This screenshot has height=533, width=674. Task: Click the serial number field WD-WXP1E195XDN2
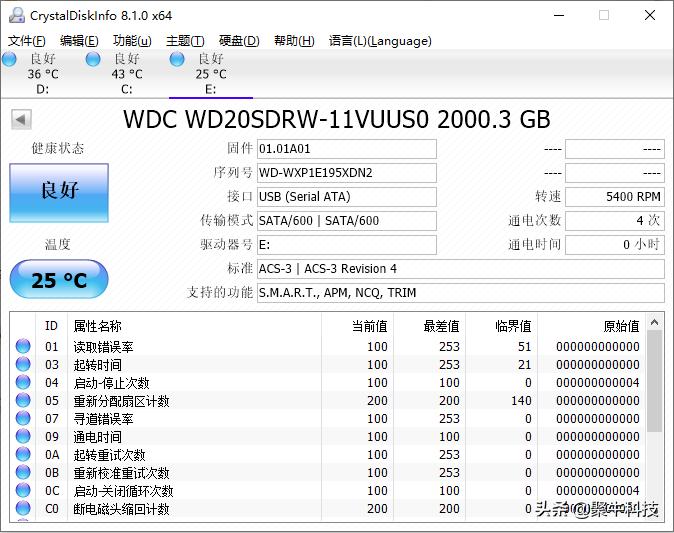click(347, 173)
